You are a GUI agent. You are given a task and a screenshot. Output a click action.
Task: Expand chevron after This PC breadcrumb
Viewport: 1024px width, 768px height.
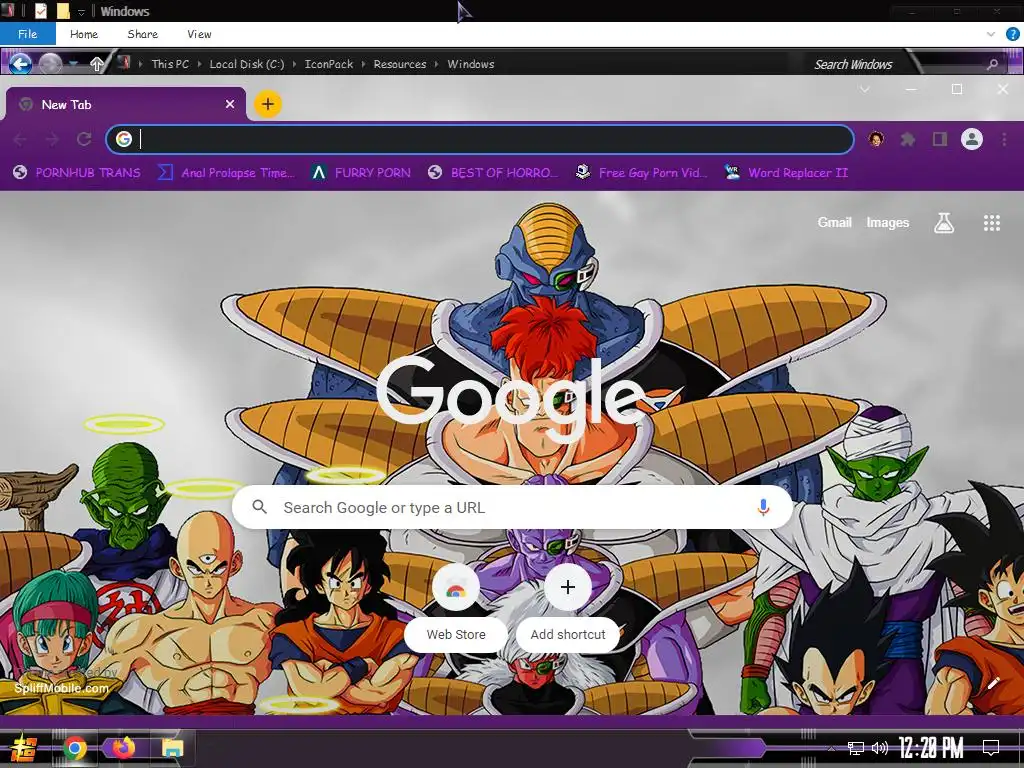click(200, 64)
